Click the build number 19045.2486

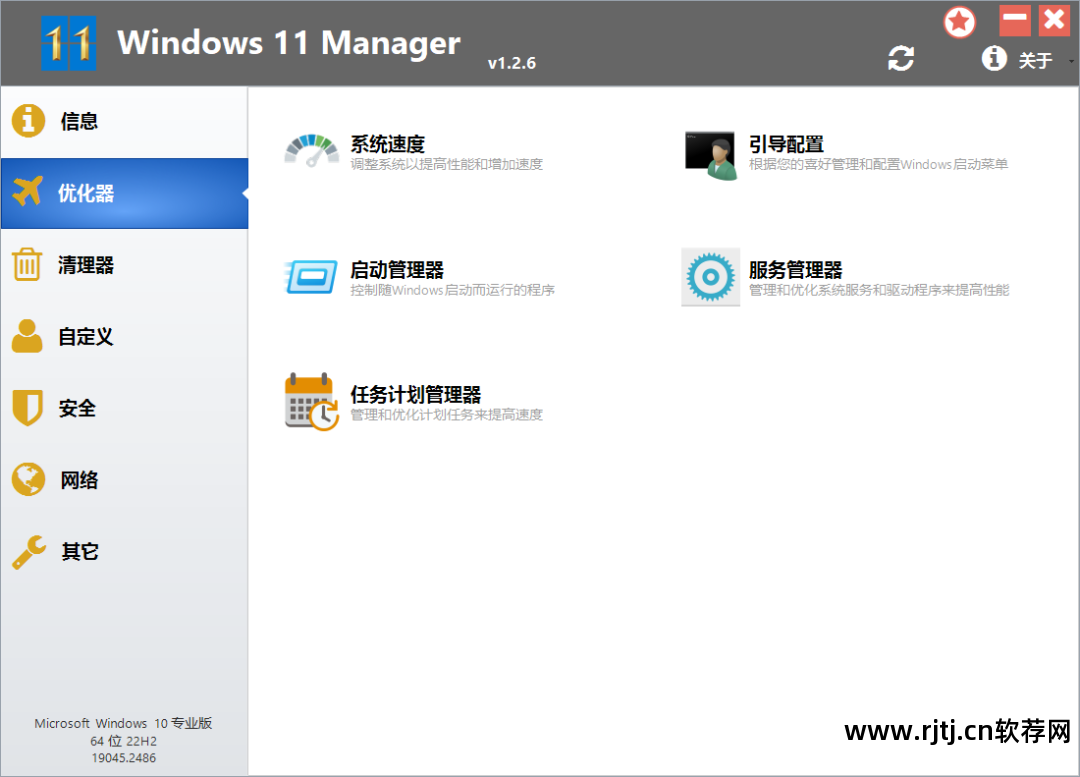coord(124,758)
